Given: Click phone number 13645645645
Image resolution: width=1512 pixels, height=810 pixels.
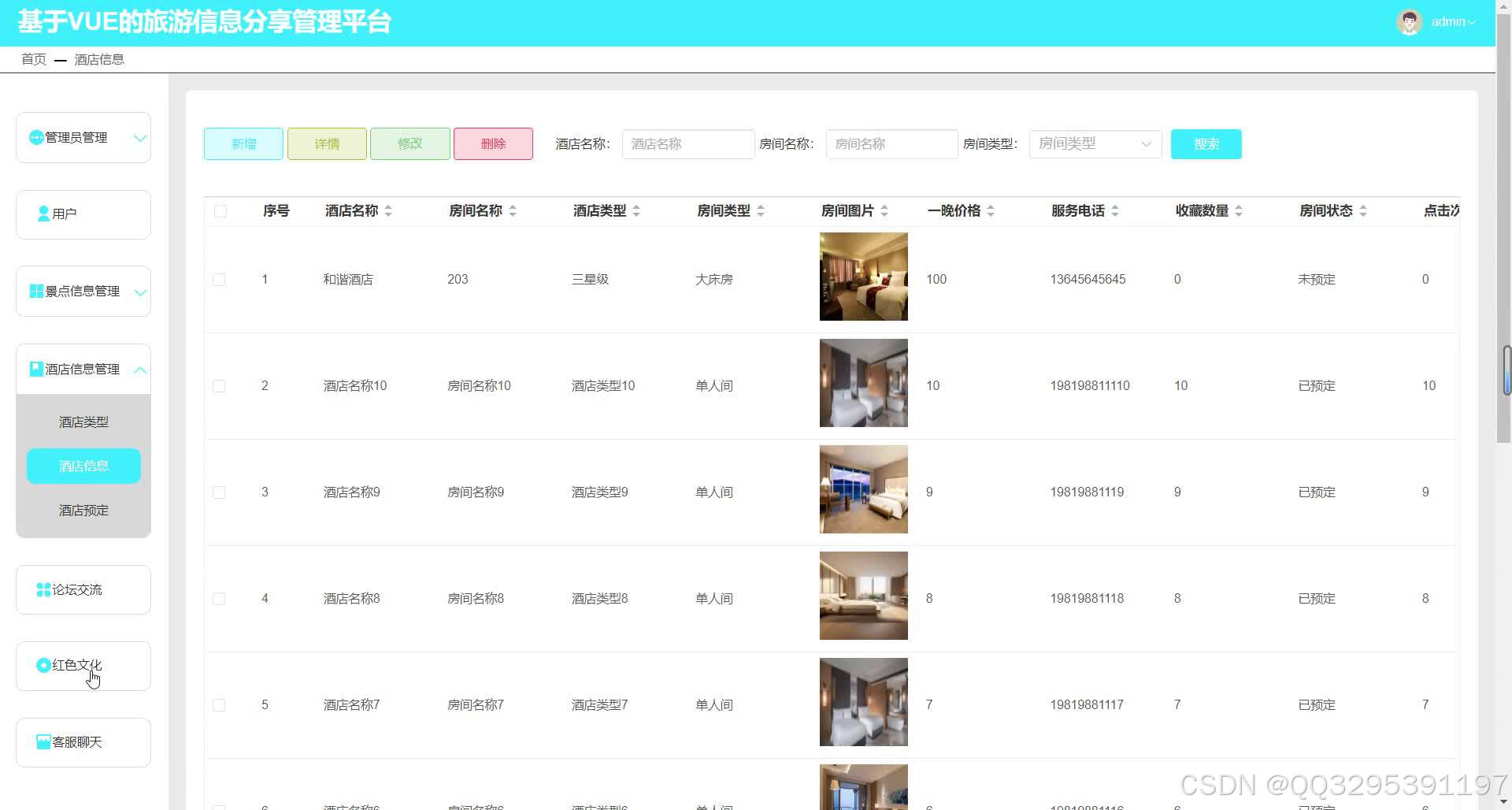Looking at the screenshot, I should 1088,280.
